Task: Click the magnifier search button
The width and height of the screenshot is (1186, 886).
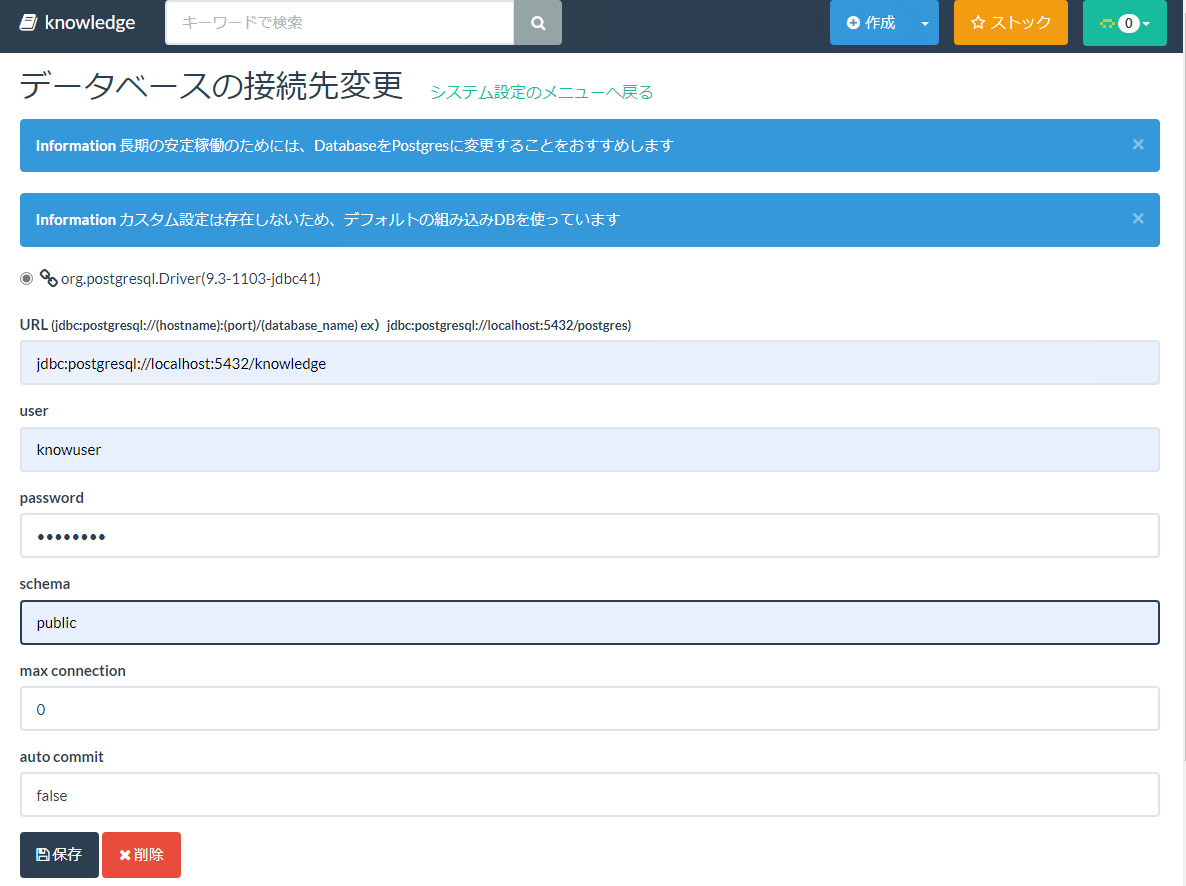Action: tap(538, 23)
